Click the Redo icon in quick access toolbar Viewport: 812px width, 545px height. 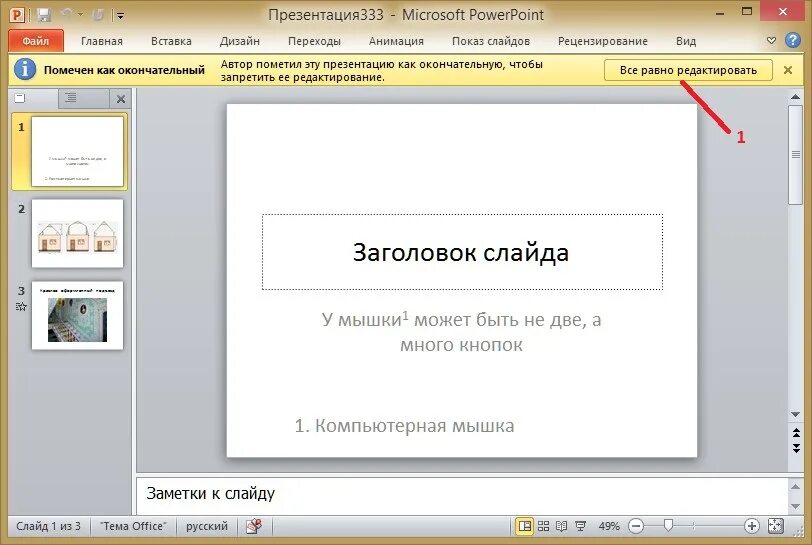[98, 15]
